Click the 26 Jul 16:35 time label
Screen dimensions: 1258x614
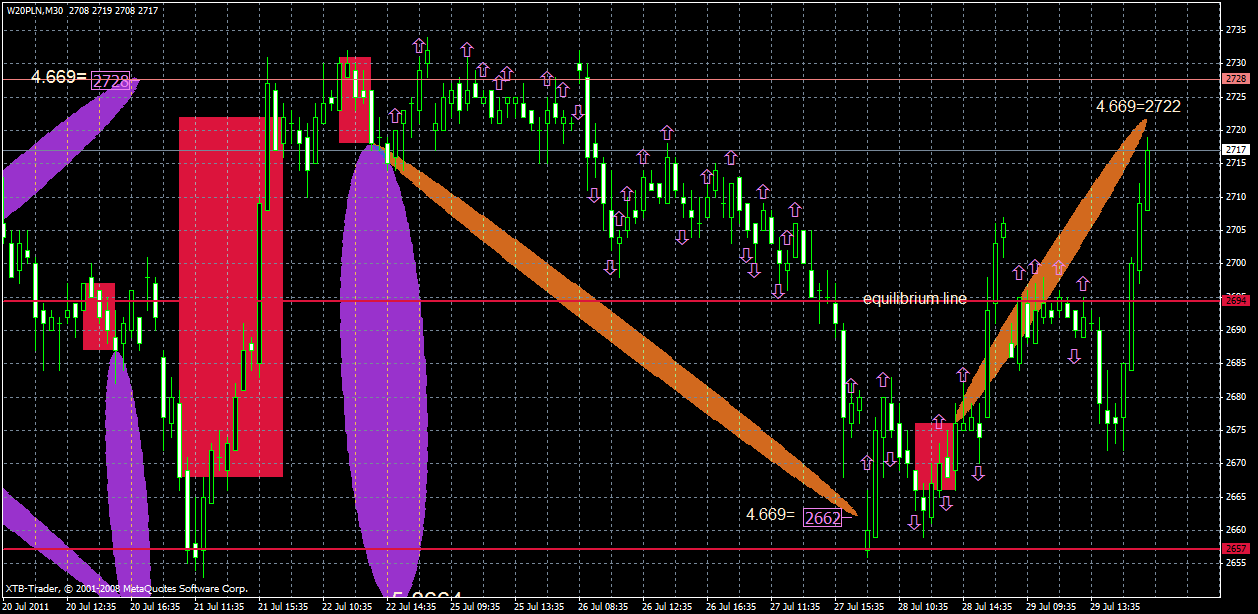732,606
